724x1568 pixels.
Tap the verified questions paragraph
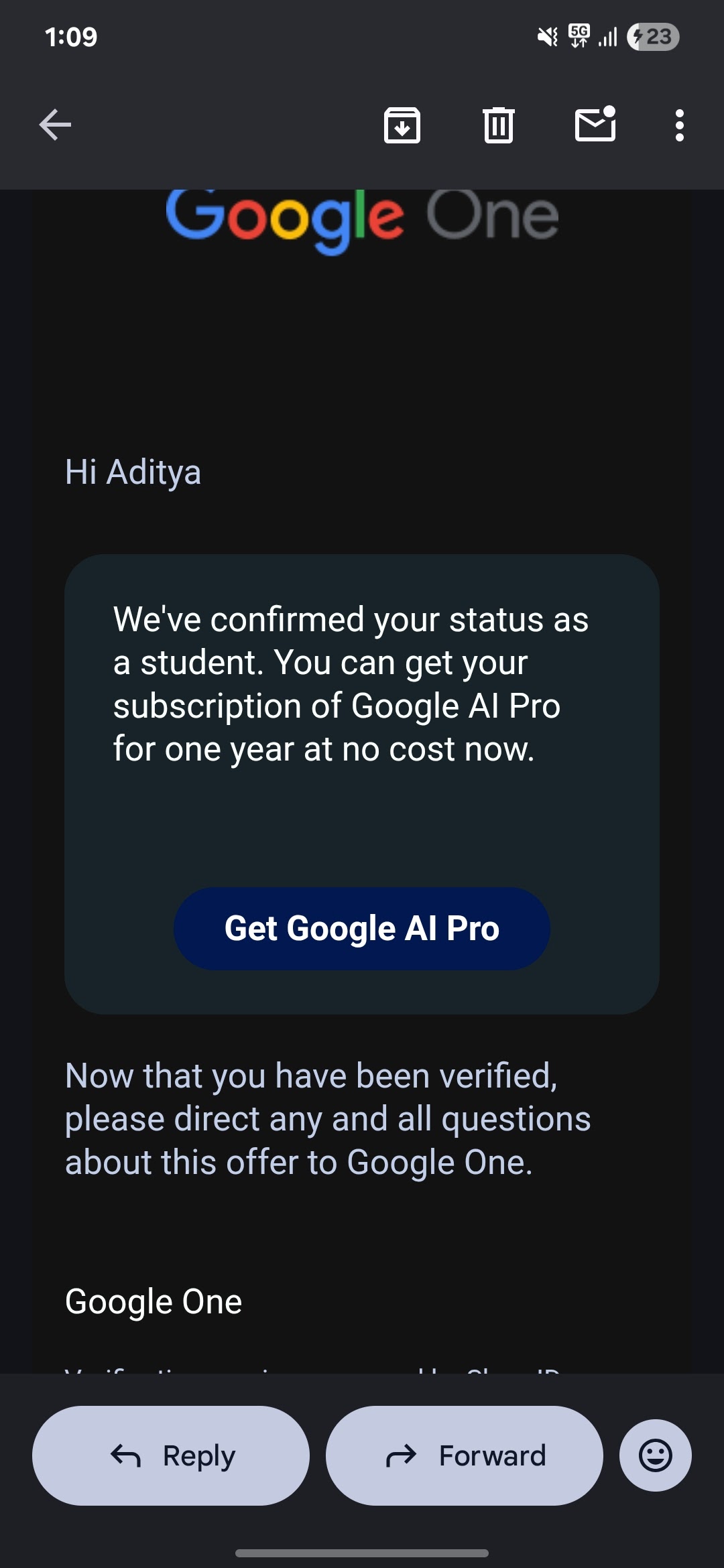click(x=328, y=1118)
